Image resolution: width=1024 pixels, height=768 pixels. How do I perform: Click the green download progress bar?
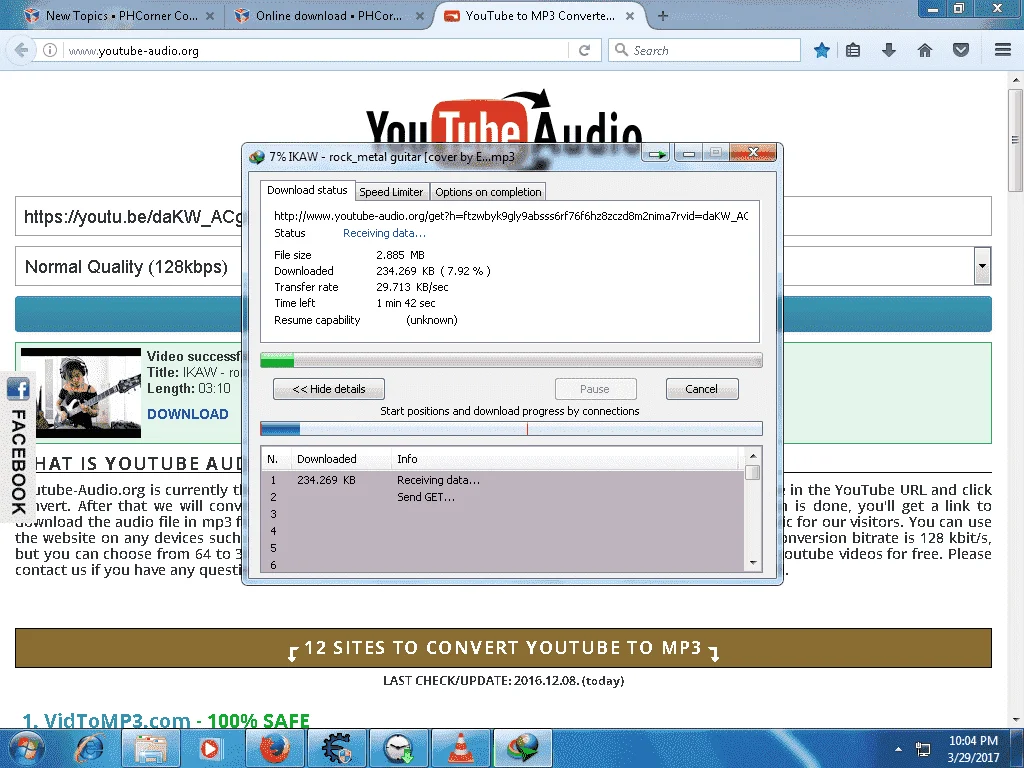coord(511,360)
